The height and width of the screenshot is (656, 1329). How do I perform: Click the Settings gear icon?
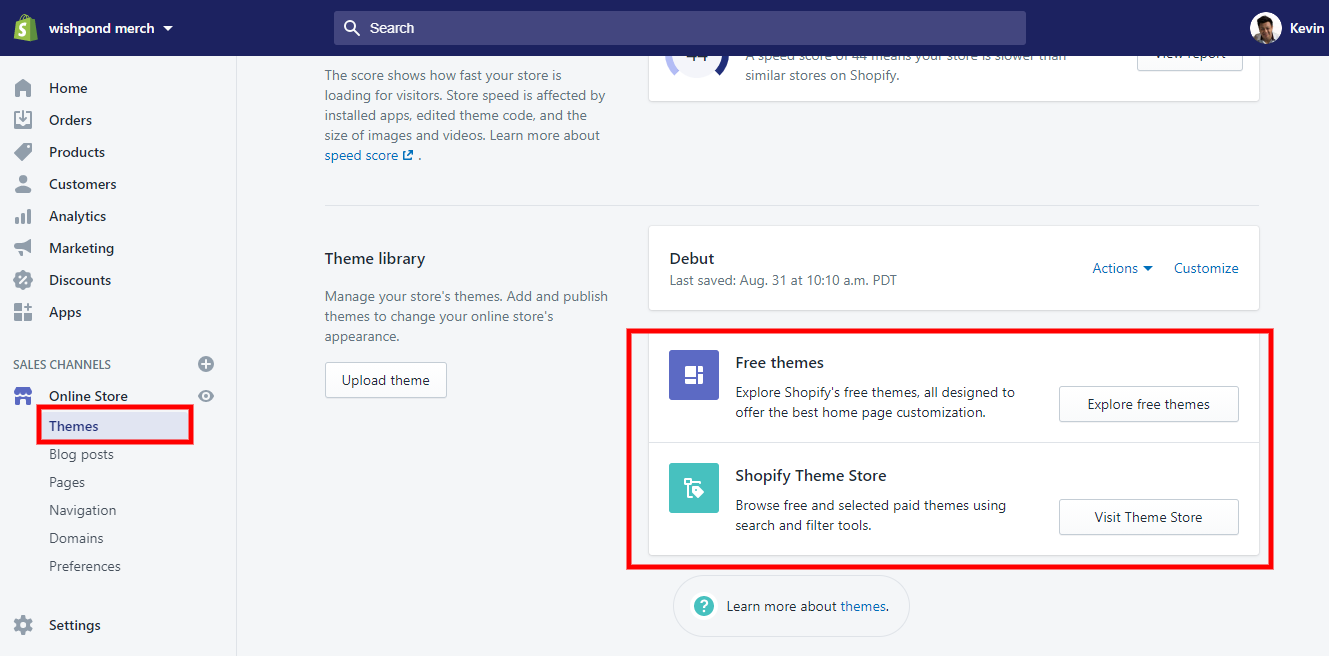[x=23, y=625]
